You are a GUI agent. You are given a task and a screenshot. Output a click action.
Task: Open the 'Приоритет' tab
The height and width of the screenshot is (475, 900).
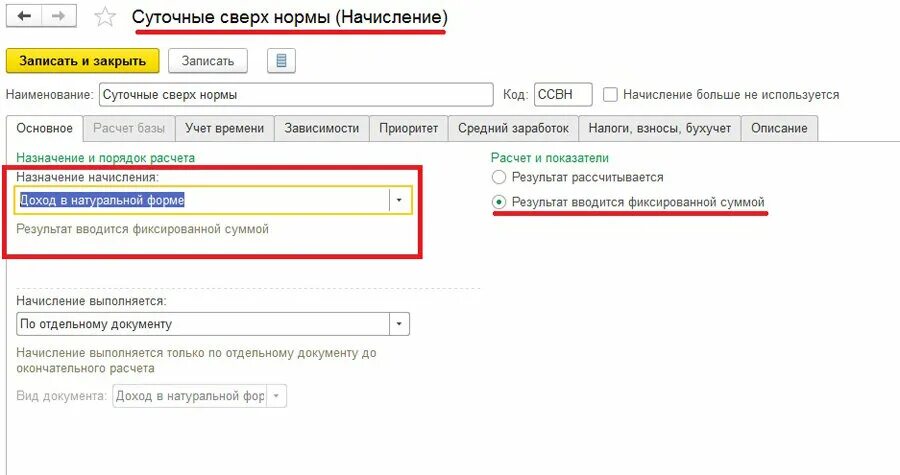408,129
